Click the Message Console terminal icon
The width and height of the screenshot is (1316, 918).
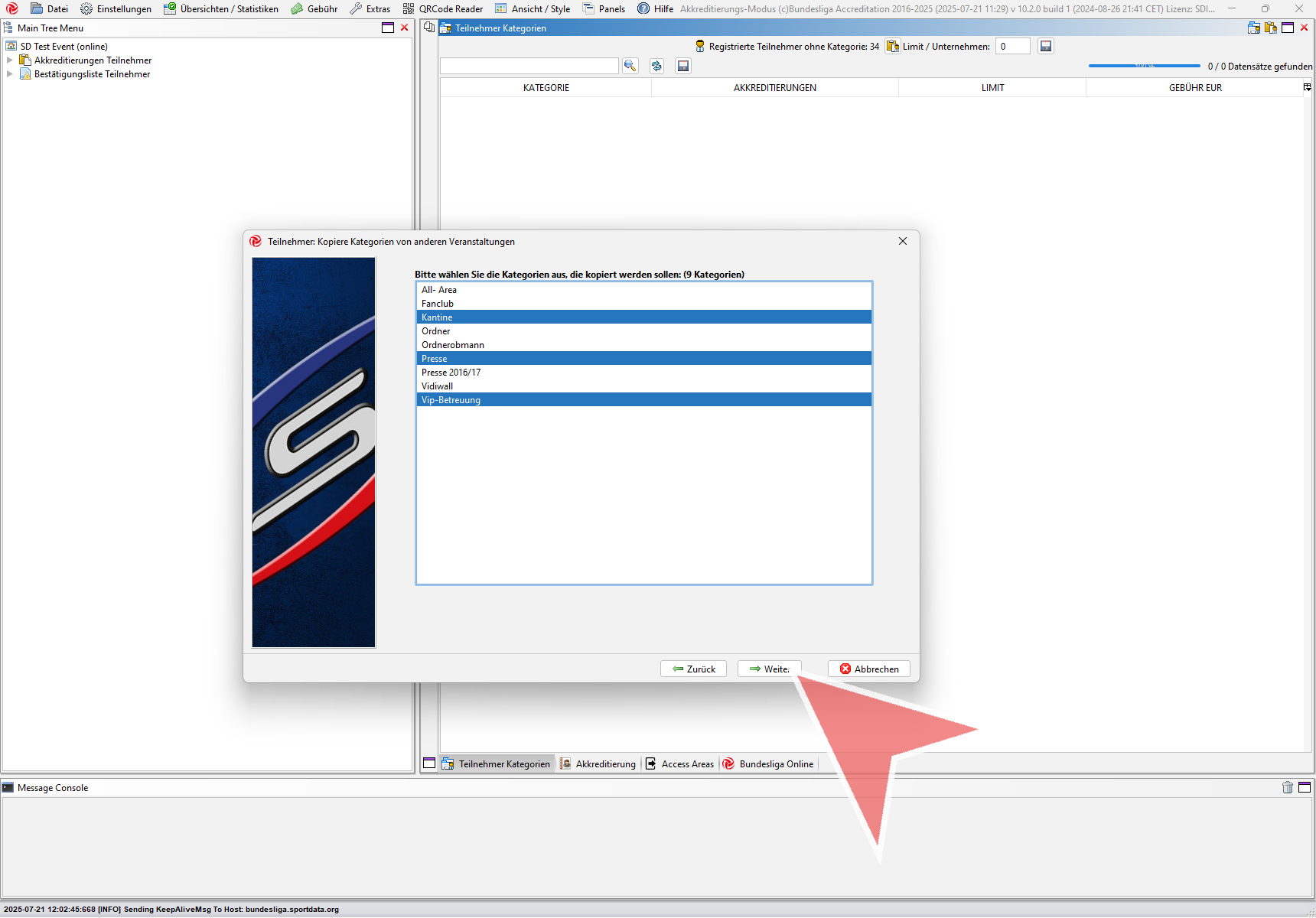coord(8,787)
